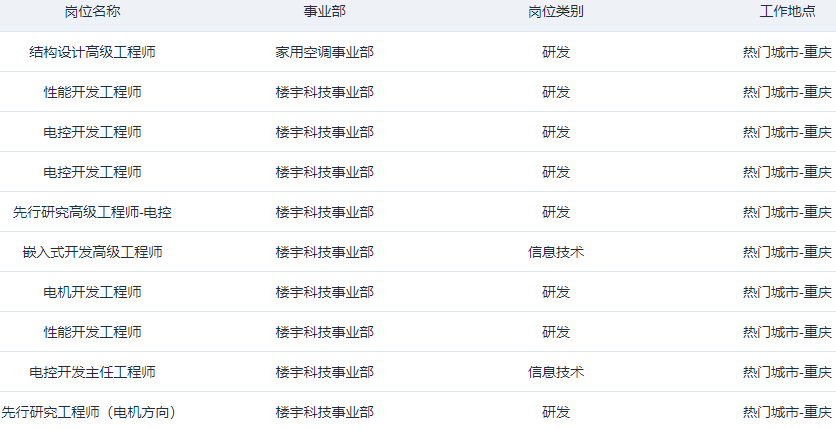Open the 结构设计高级工程师 job listing

92,52
